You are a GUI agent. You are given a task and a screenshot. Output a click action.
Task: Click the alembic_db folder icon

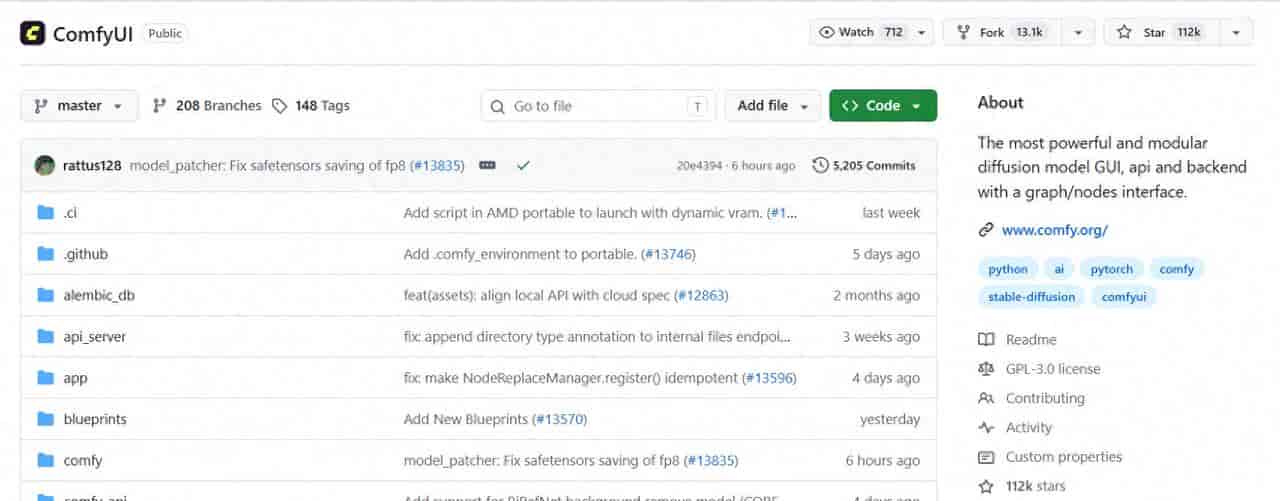point(45,295)
